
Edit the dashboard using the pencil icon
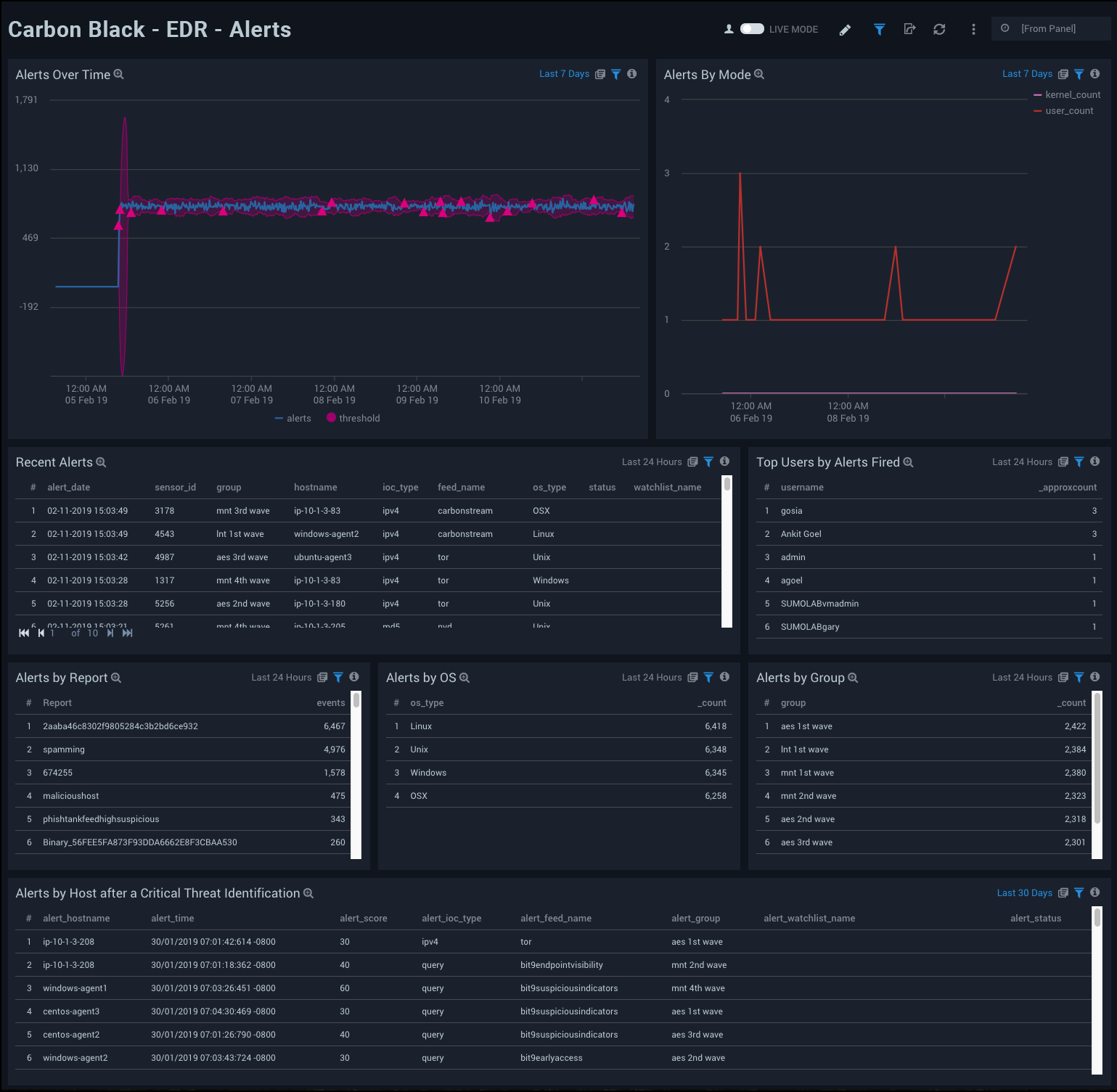pos(845,29)
